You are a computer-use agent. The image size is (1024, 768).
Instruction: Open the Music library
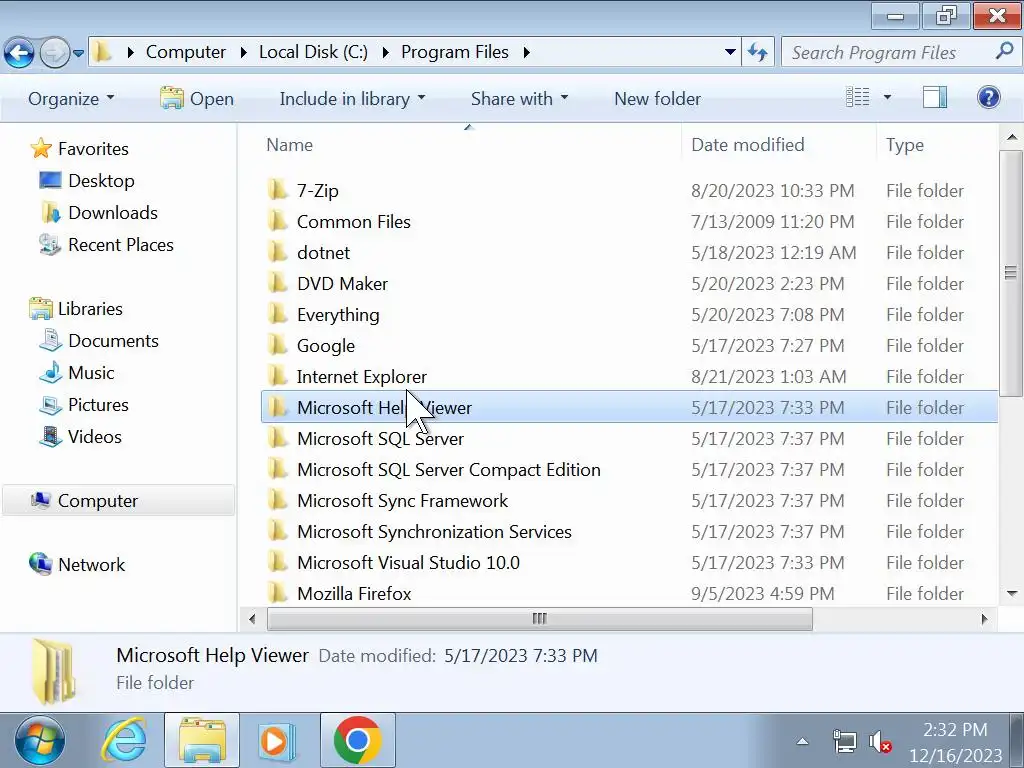(76, 373)
